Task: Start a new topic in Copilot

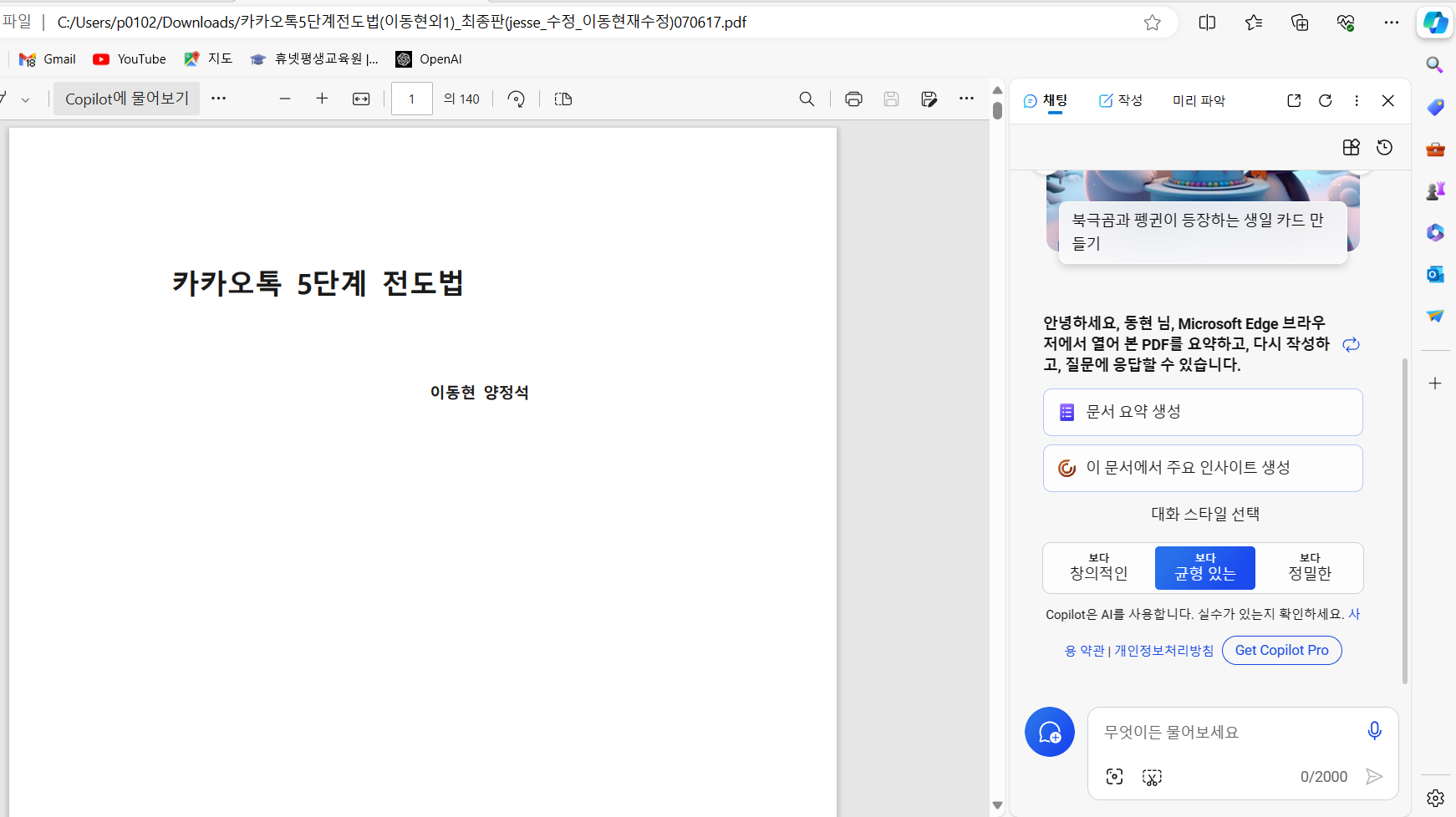Action: pyautogui.click(x=1050, y=732)
